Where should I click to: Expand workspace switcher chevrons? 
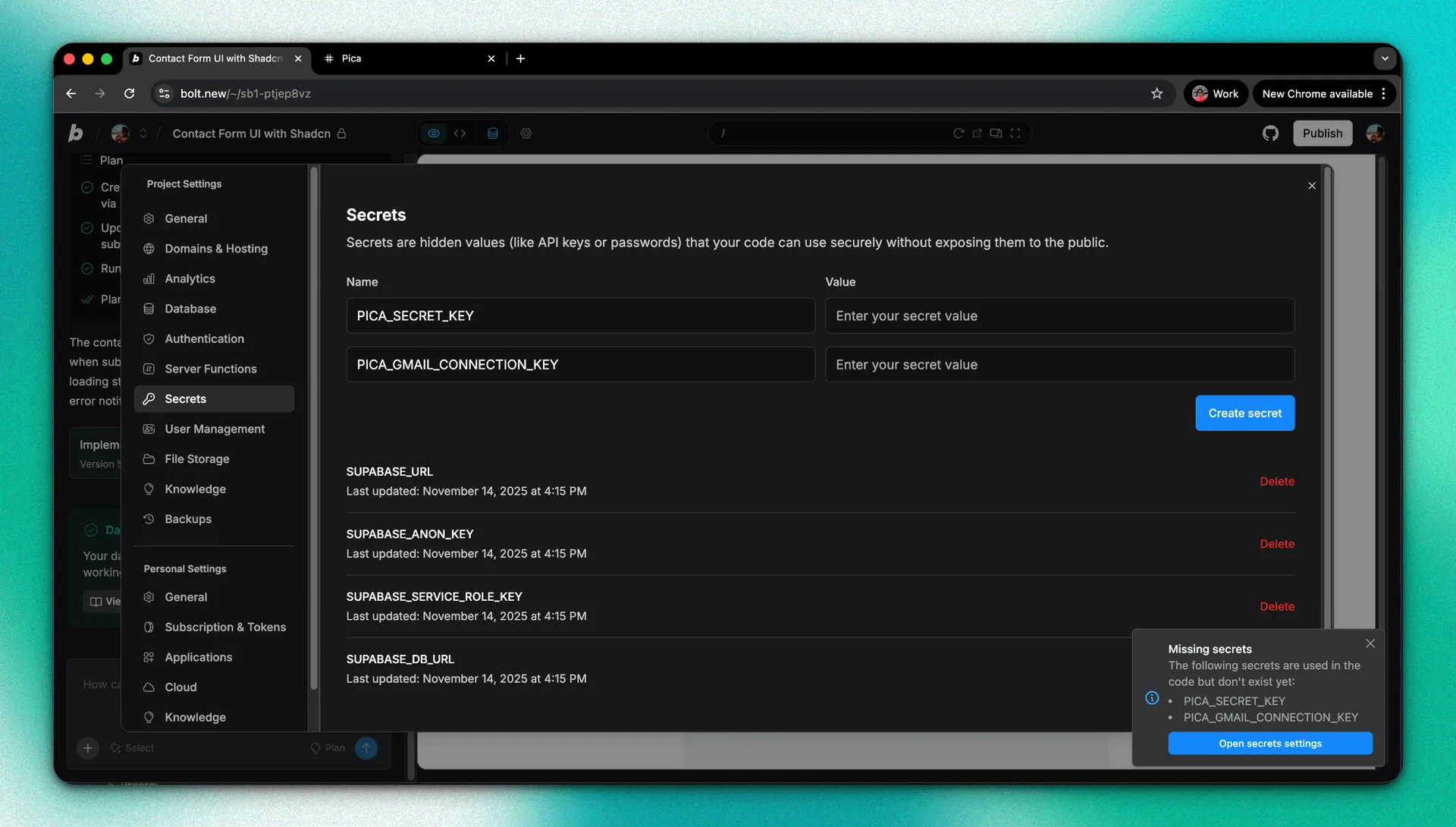[143, 134]
